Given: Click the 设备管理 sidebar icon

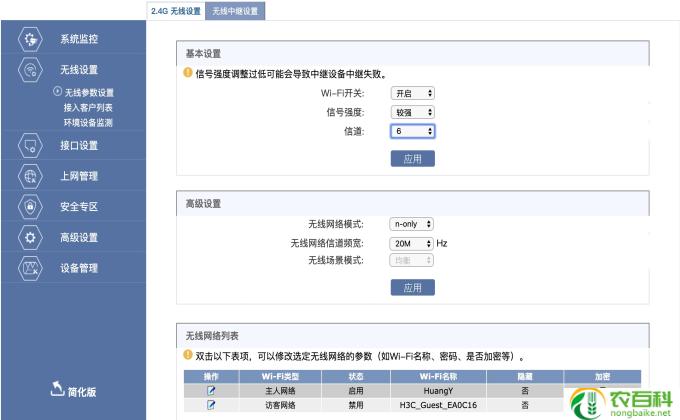Looking at the screenshot, I should (31, 267).
